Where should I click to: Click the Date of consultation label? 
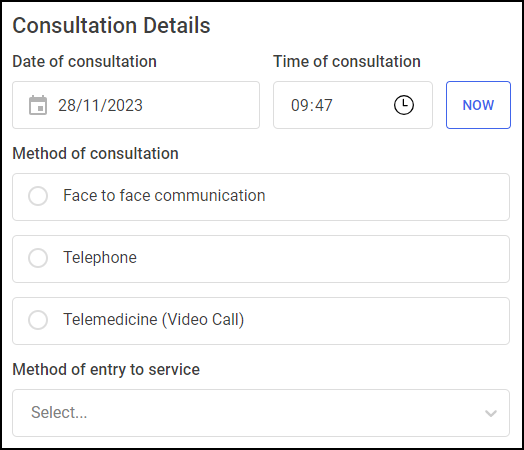pos(85,61)
